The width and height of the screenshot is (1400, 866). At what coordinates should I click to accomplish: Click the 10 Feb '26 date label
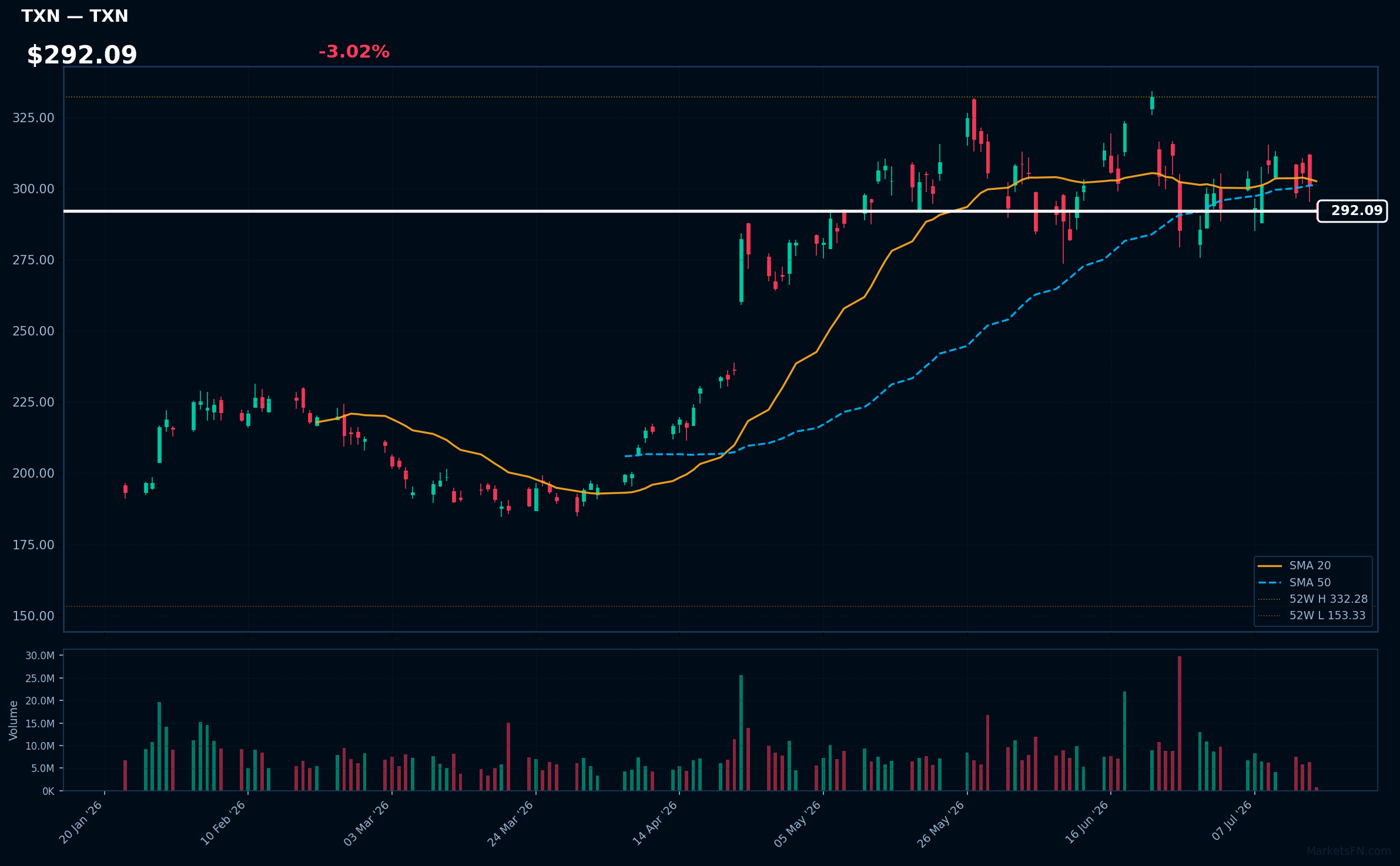pyautogui.click(x=223, y=823)
